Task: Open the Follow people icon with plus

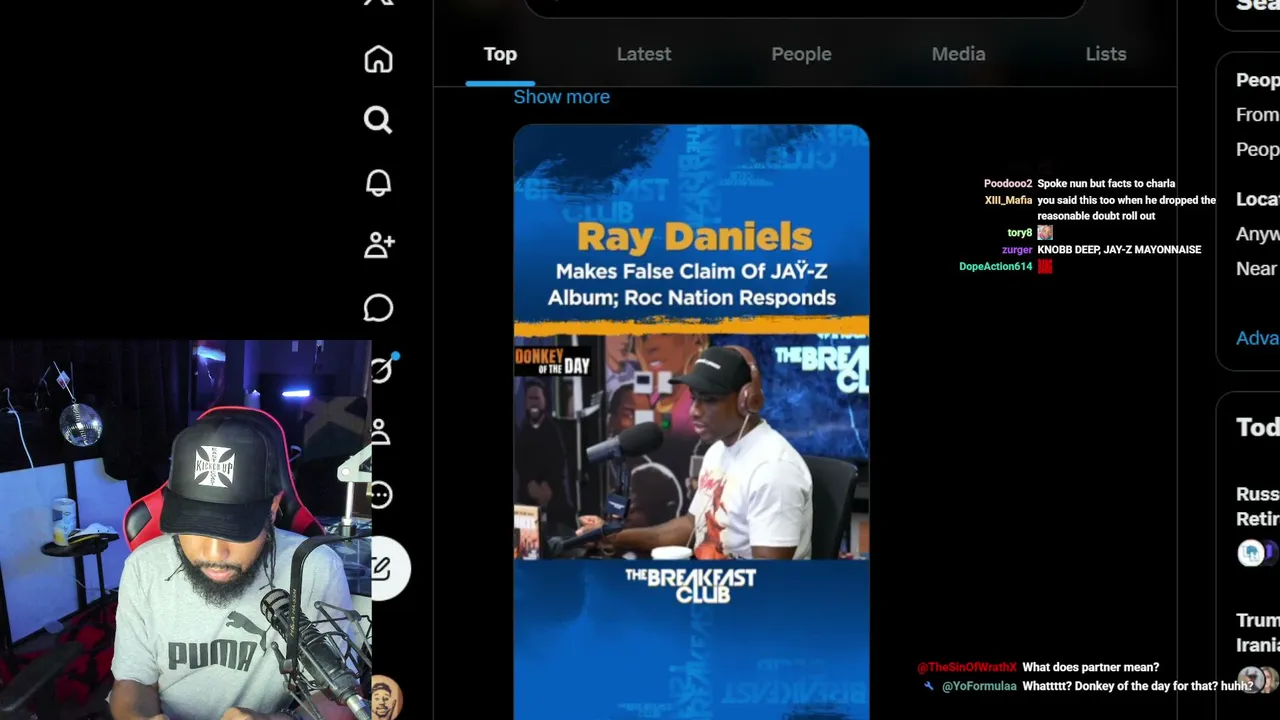Action: pos(379,245)
